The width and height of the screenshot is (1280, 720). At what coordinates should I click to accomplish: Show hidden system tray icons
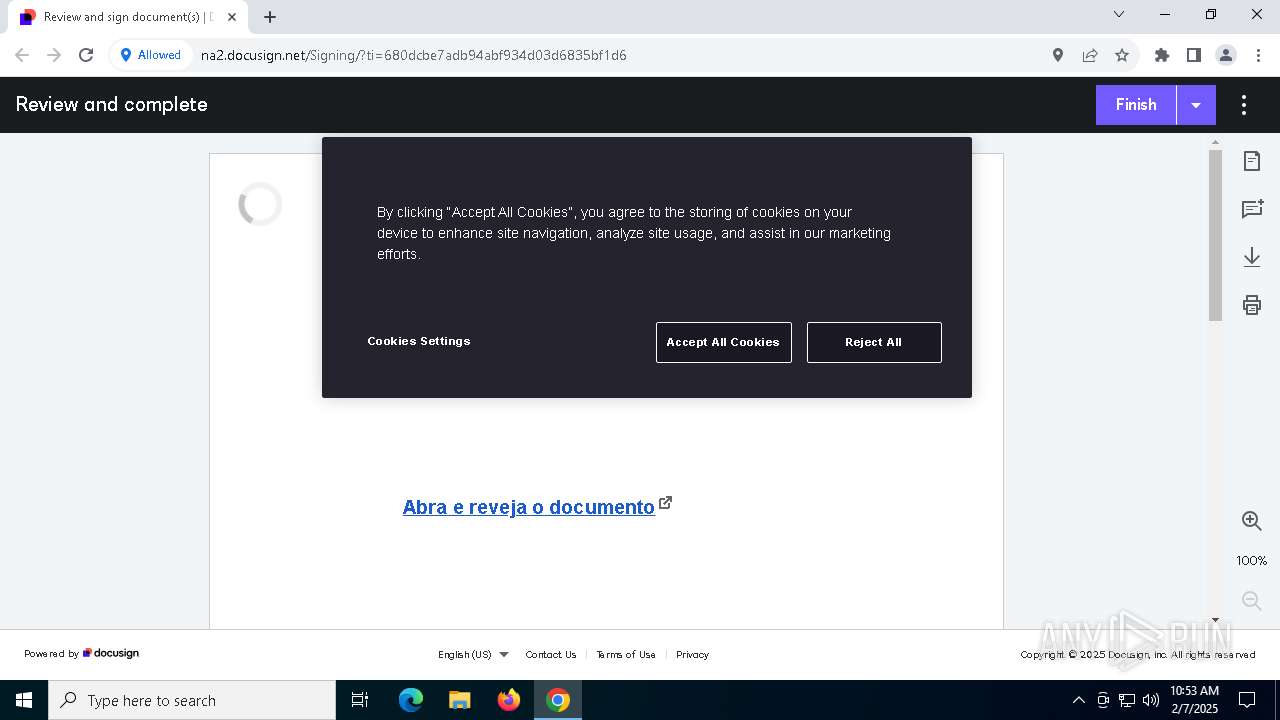coord(1078,700)
